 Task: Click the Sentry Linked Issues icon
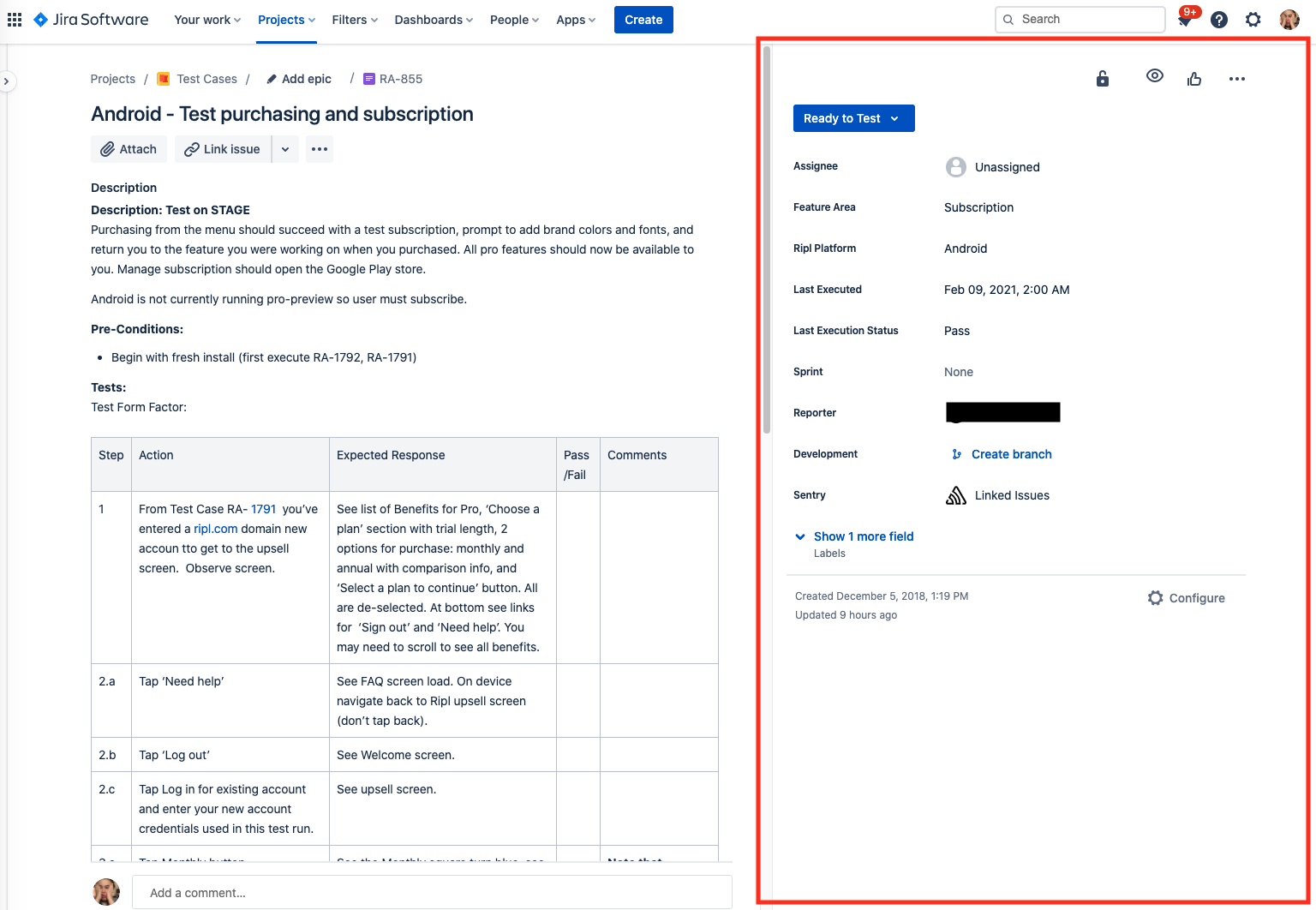[956, 495]
